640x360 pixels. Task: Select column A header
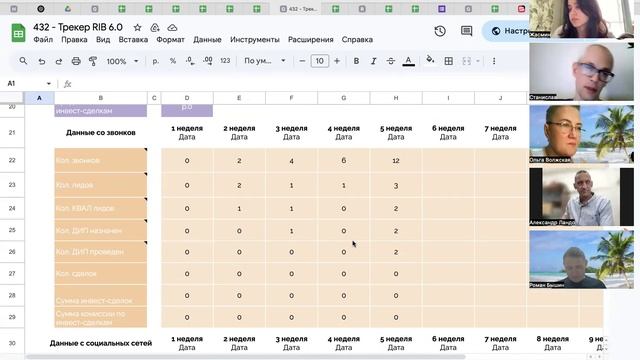pos(39,98)
